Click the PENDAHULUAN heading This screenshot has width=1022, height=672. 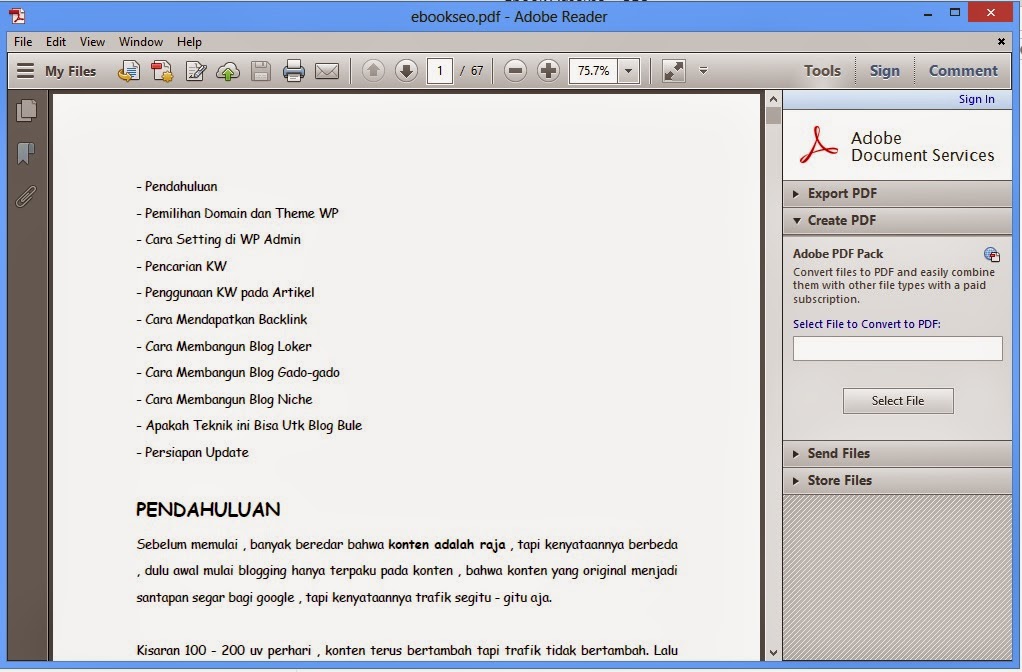[208, 510]
